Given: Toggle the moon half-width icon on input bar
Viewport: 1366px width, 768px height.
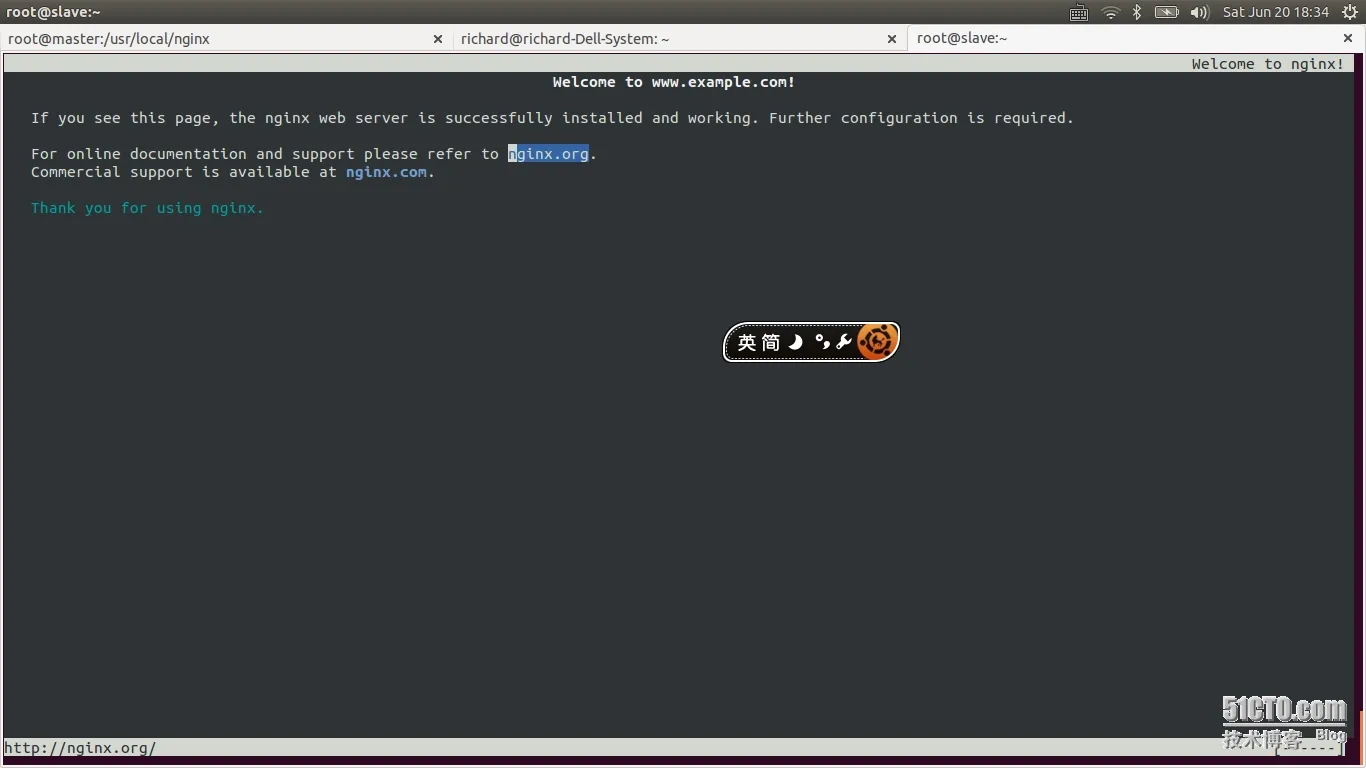Looking at the screenshot, I should click(796, 343).
